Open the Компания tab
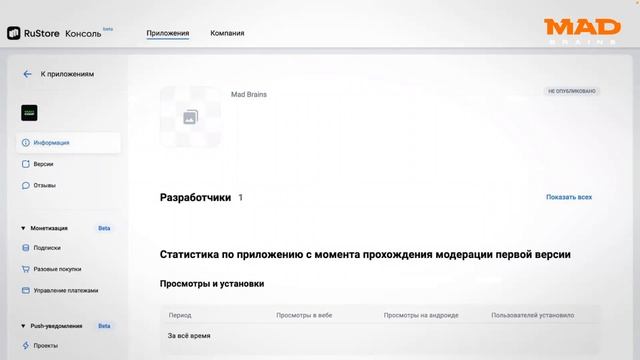Viewport: 640px width, 360px height. point(227,33)
